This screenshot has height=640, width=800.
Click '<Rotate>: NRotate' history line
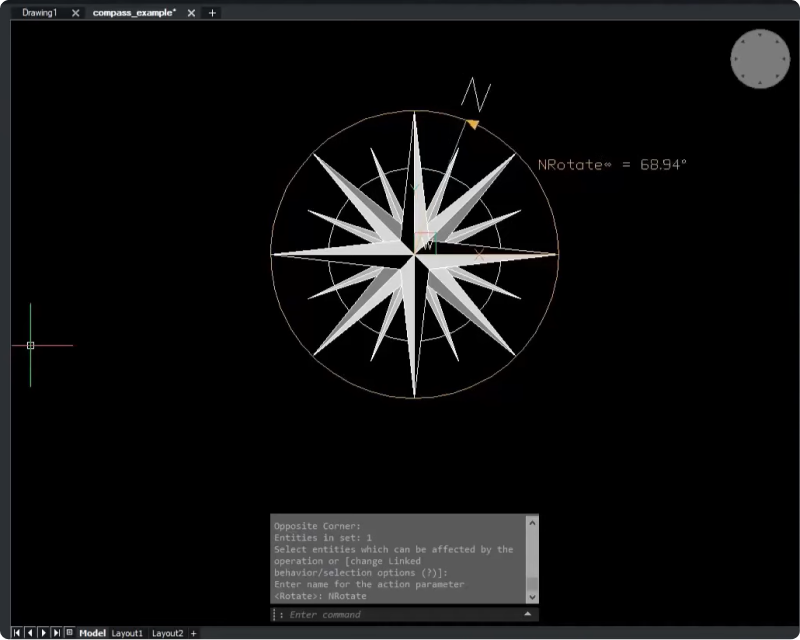pyautogui.click(x=320, y=596)
